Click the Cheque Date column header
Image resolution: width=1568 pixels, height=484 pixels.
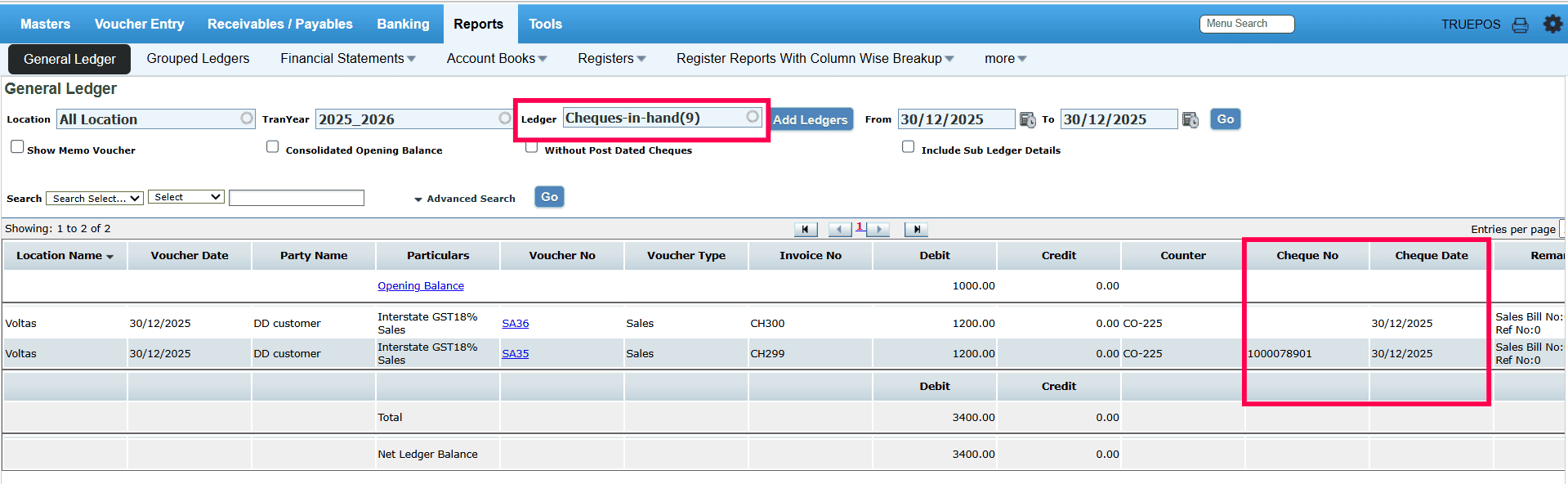(x=1432, y=256)
